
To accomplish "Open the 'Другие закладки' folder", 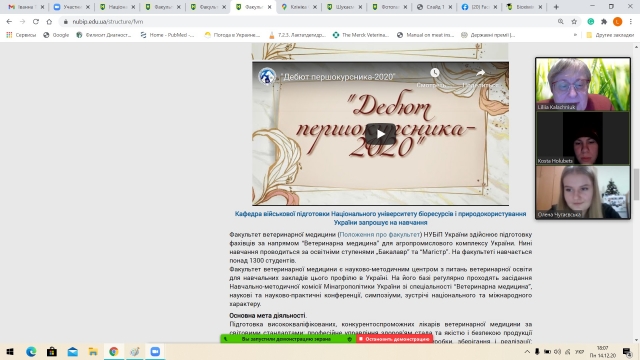I will pyautogui.click(x=610, y=35).
